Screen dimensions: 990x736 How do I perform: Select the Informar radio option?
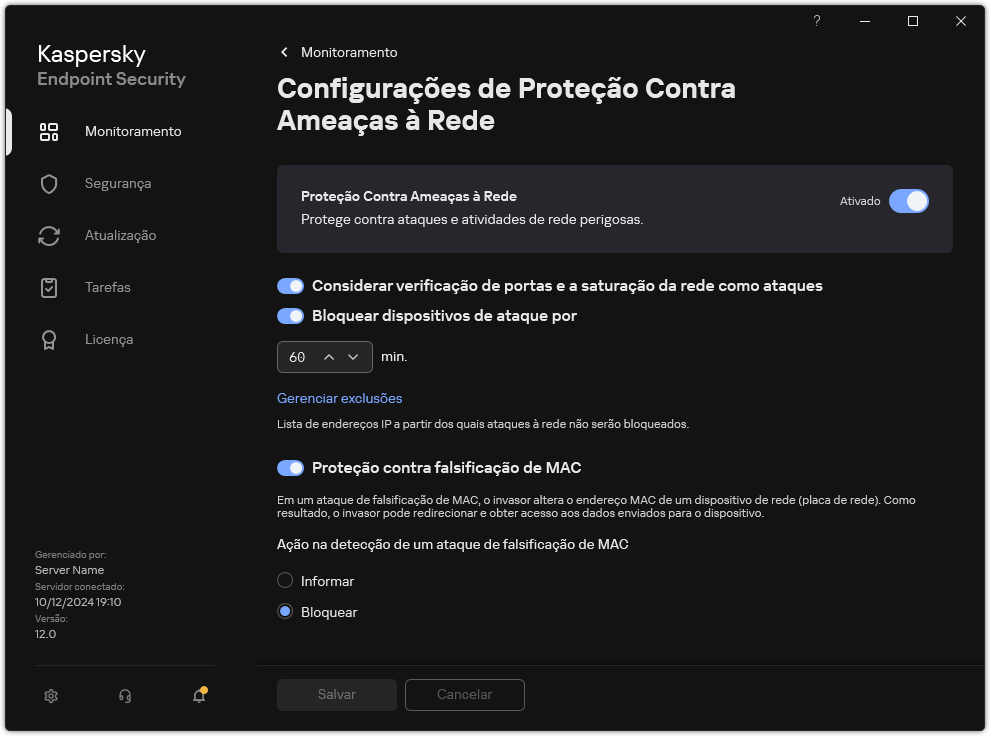[x=284, y=580]
